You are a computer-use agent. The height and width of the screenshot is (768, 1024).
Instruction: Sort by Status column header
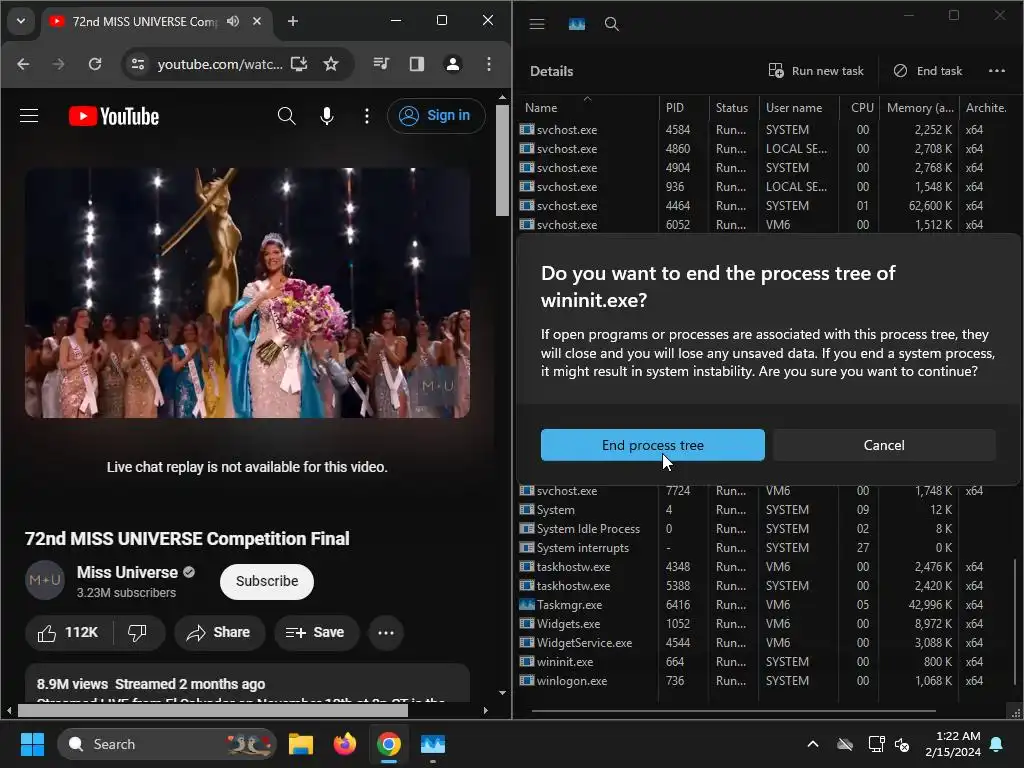(x=733, y=108)
